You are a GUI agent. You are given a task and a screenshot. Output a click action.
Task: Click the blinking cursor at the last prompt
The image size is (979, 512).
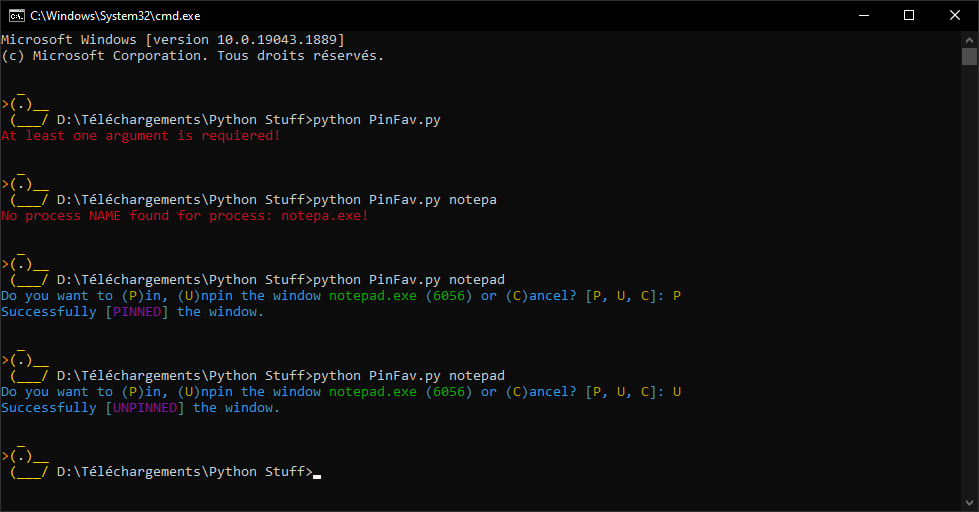pyautogui.click(x=317, y=477)
